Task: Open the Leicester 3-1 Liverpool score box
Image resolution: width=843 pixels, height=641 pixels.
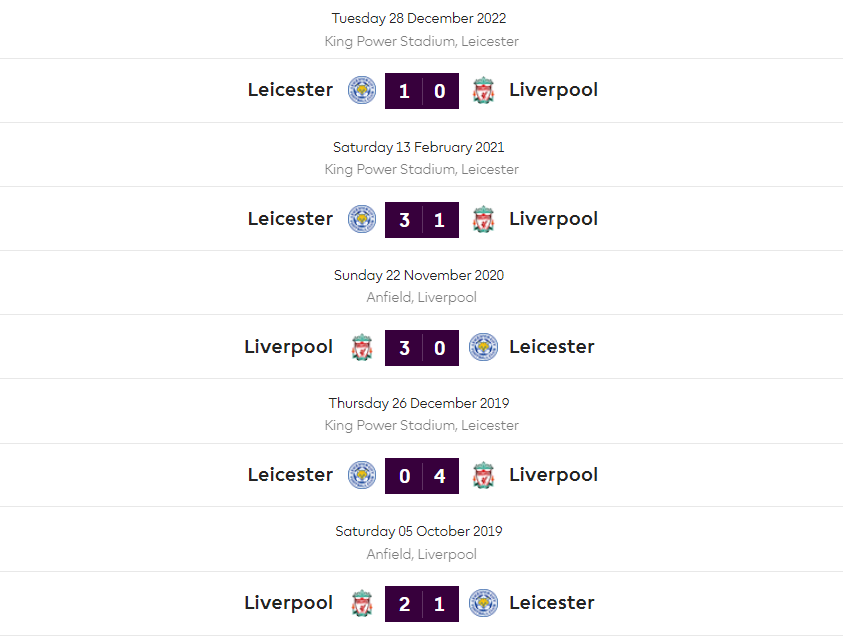Action: [422, 219]
